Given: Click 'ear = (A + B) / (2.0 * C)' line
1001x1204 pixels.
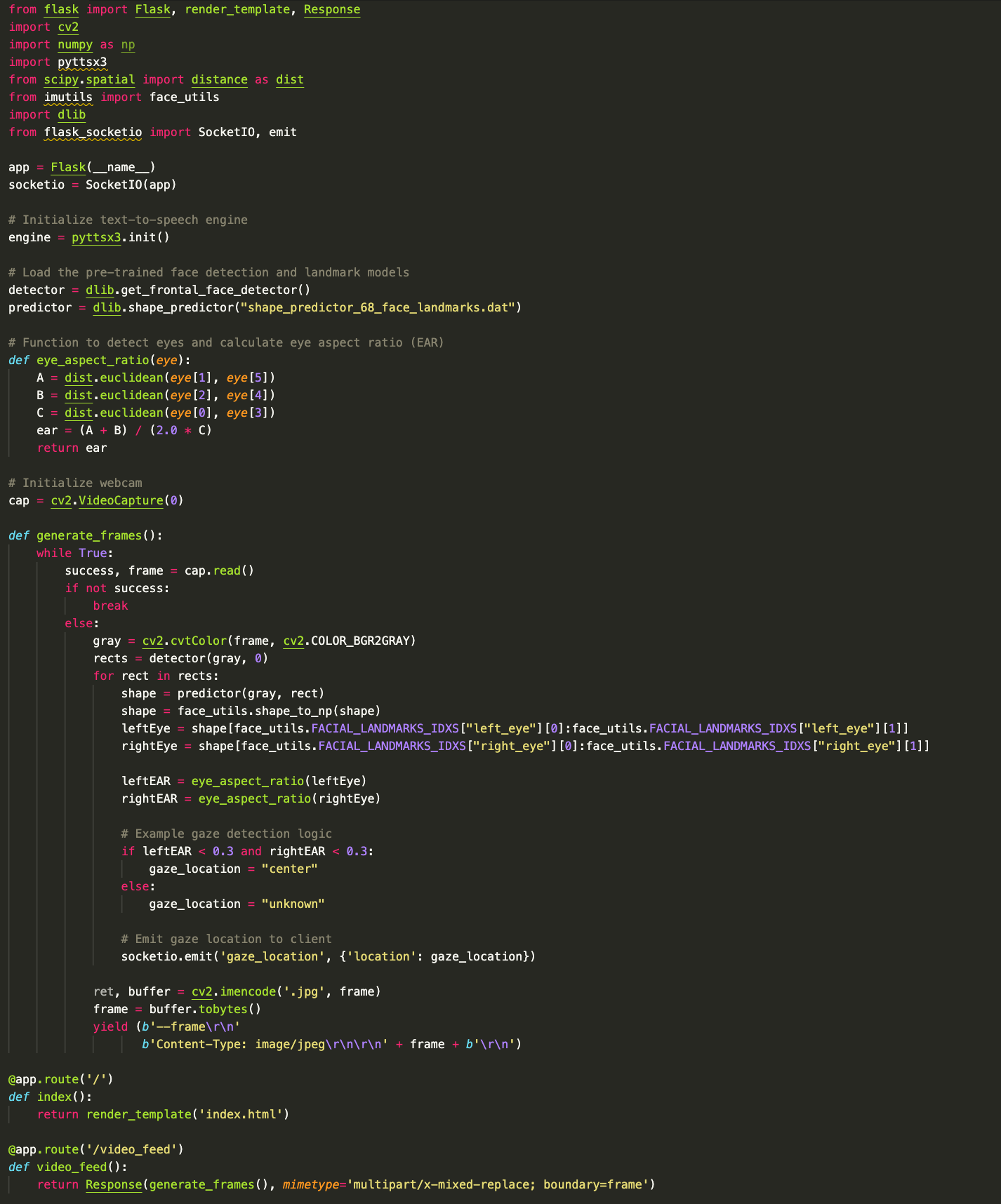Looking at the screenshot, I should (124, 431).
